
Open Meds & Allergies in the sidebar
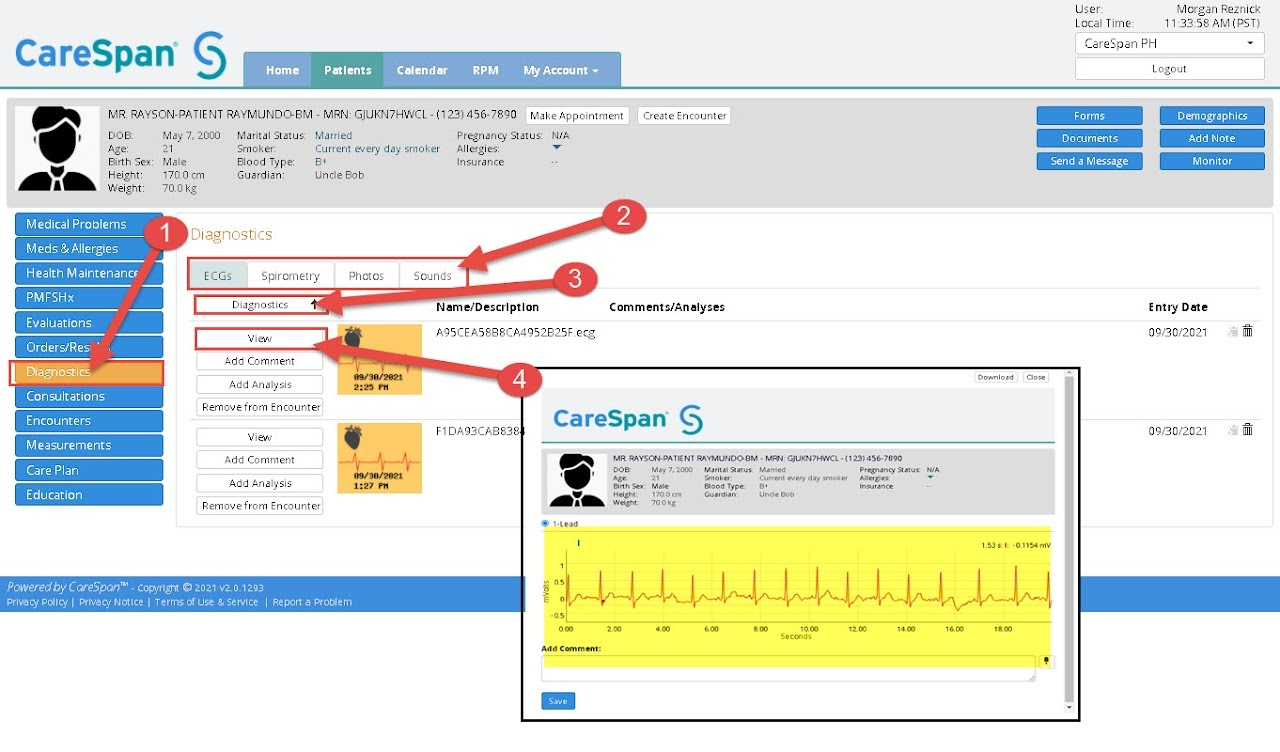click(88, 249)
